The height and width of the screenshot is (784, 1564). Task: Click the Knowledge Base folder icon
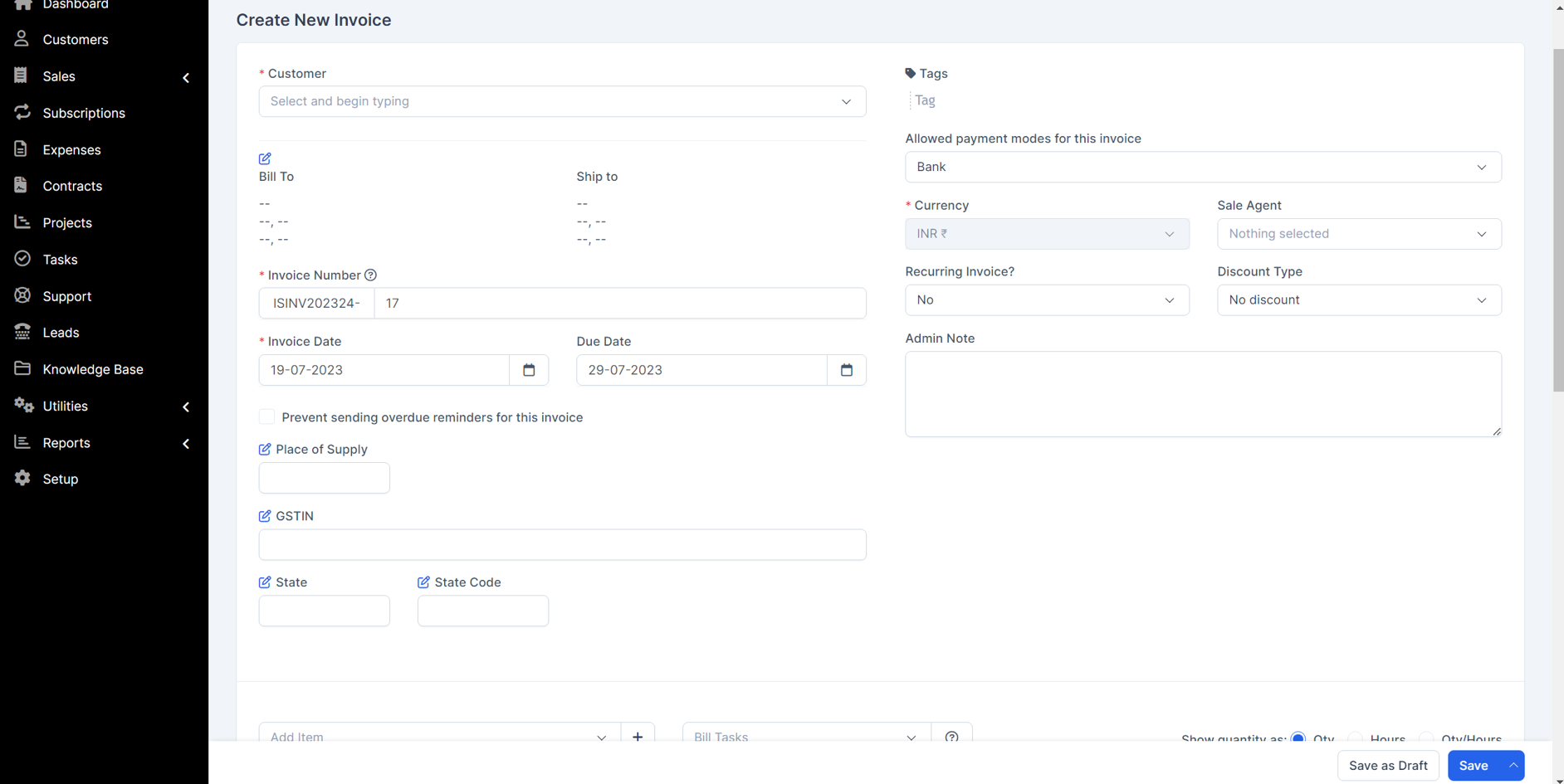coord(22,368)
